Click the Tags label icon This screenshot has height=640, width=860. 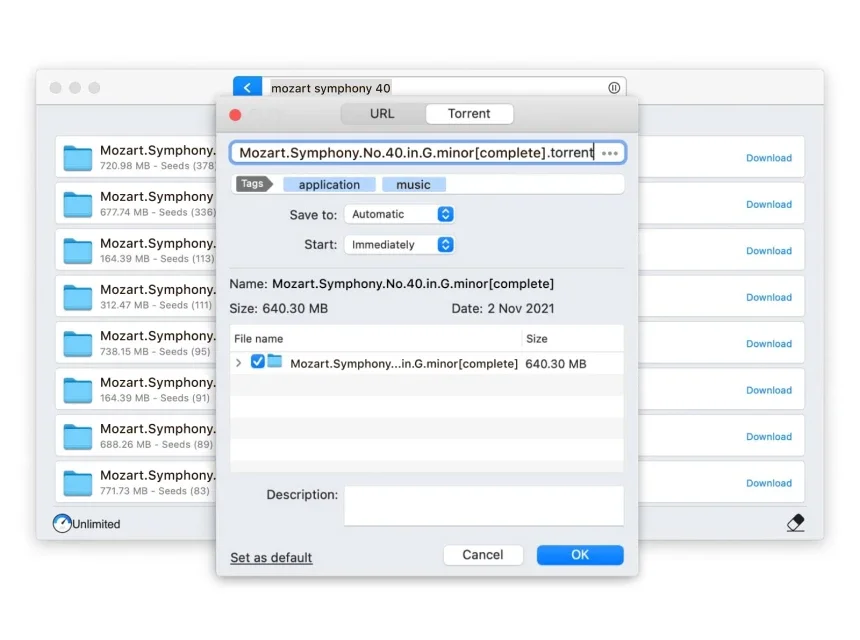tap(254, 184)
